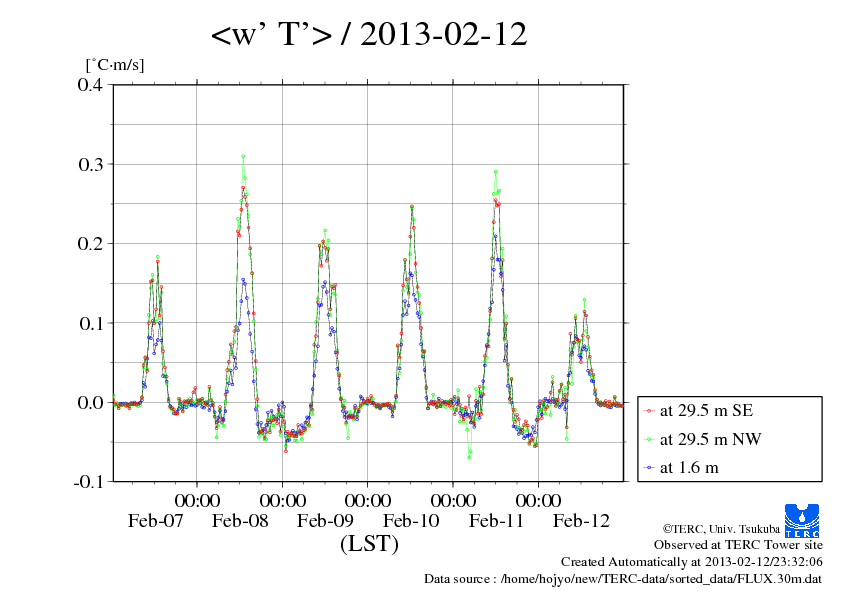Click the Feb-10 date label
The image size is (842, 595).
[x=411, y=520]
